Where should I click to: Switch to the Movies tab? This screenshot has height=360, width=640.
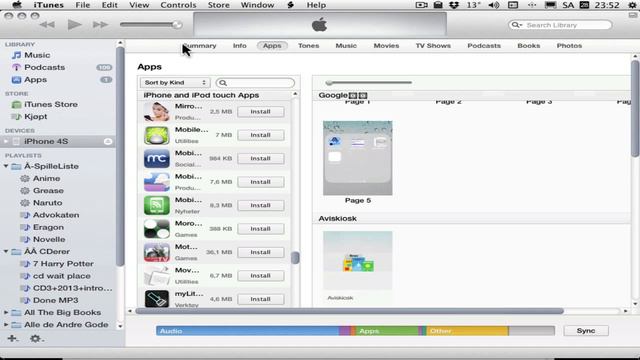coord(387,46)
